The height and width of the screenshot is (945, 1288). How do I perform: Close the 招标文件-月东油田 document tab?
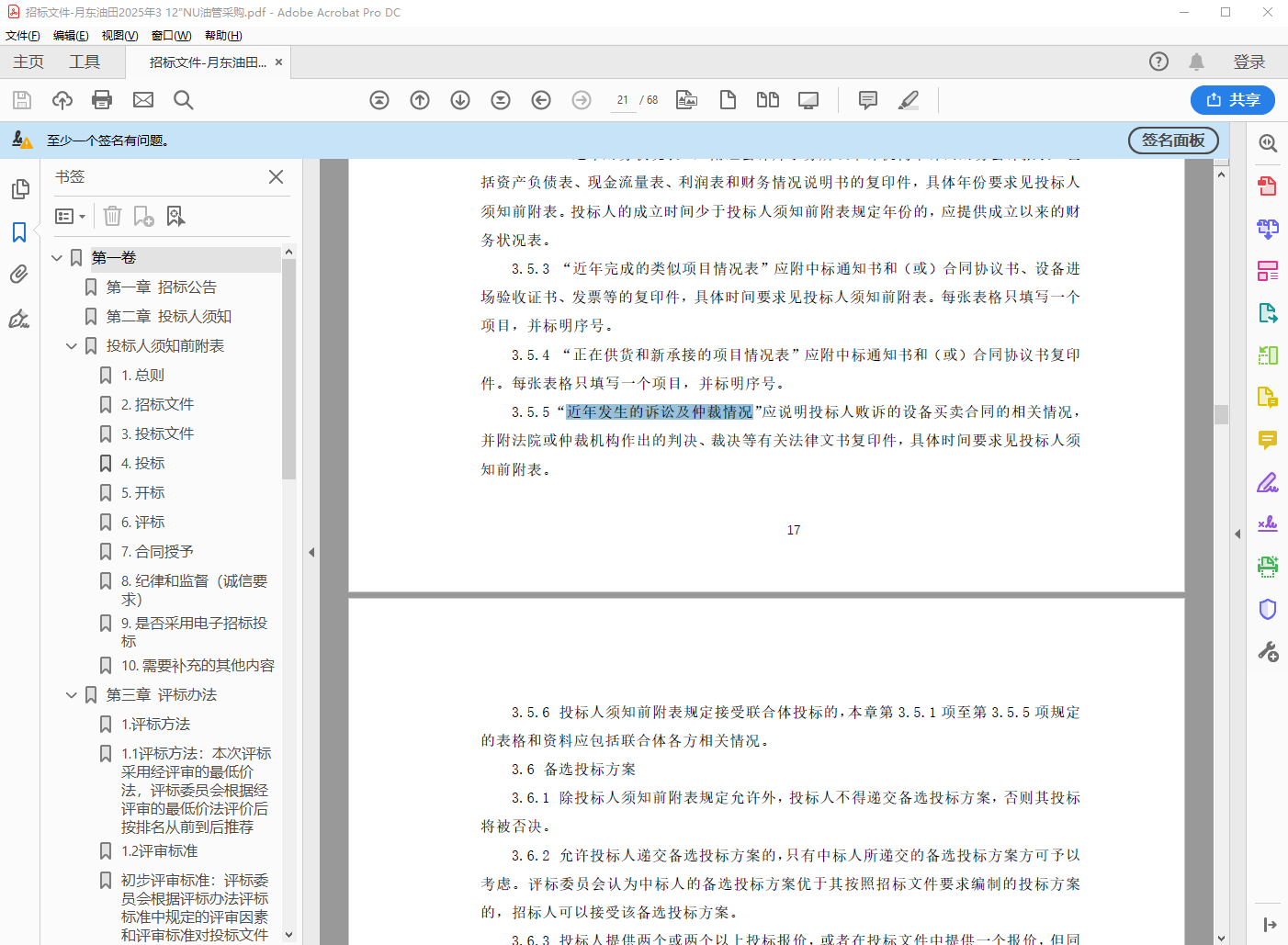coord(278,62)
